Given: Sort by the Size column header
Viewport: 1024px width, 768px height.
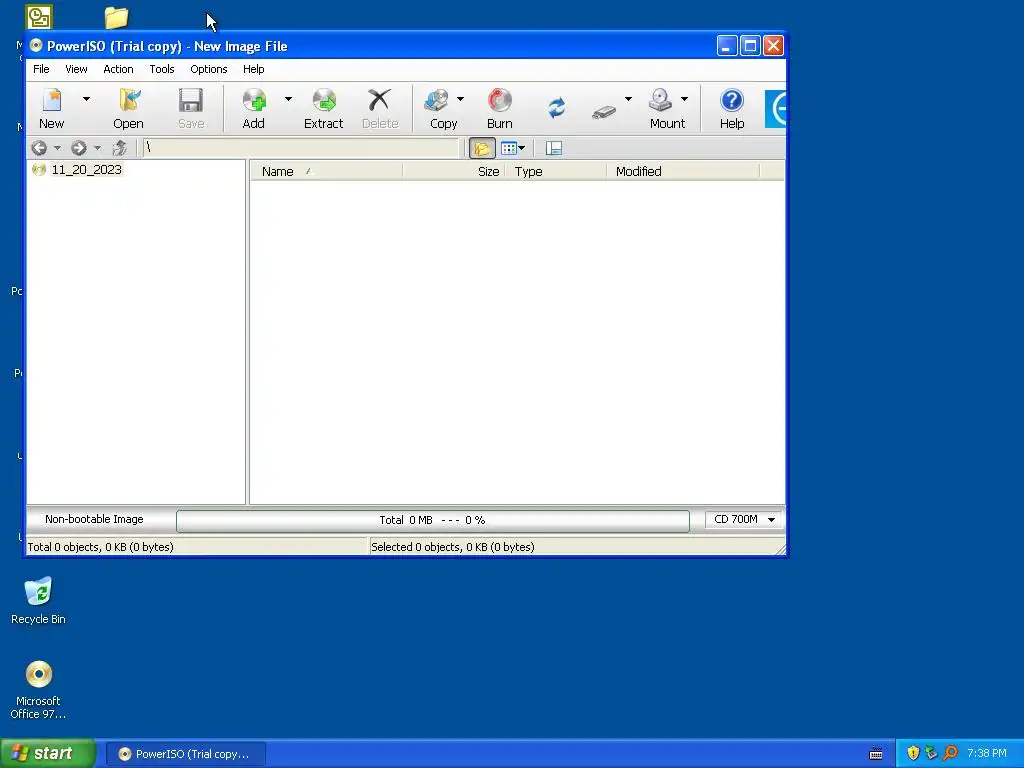Looking at the screenshot, I should point(454,172).
